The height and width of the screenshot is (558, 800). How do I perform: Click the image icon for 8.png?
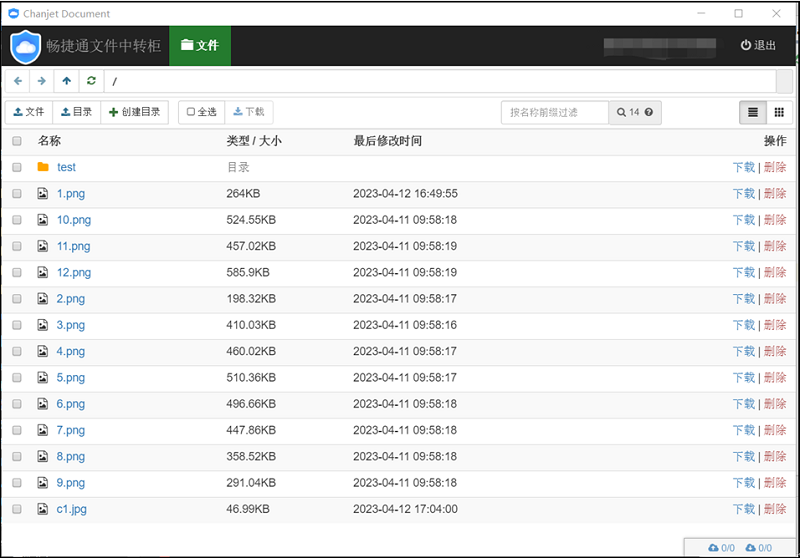[43, 456]
